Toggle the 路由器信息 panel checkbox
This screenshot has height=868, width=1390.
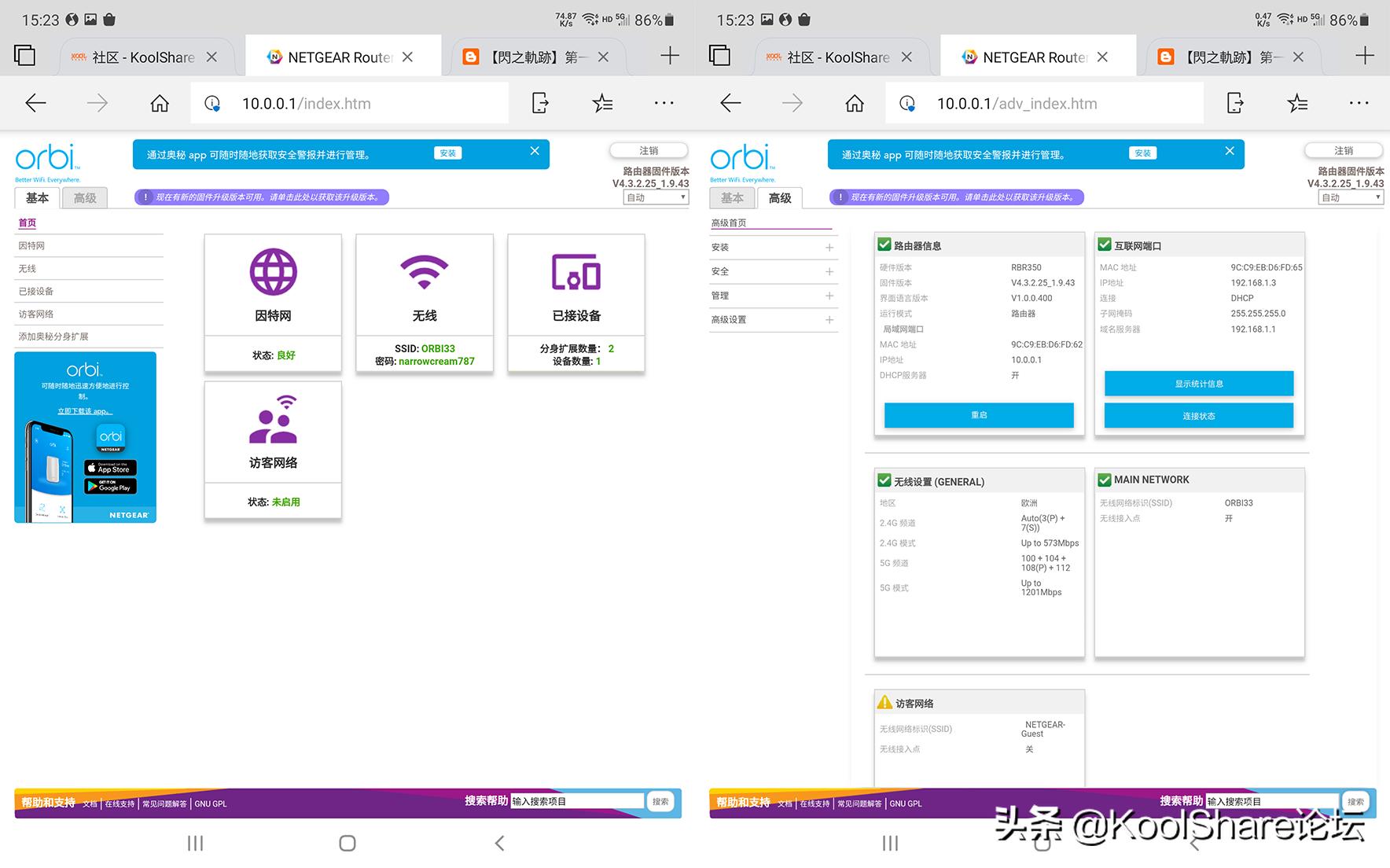pos(883,244)
